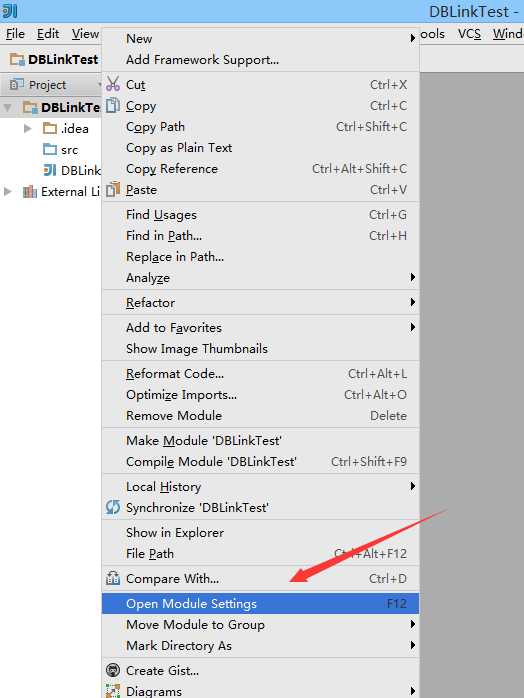Viewport: 524px width, 698px height.
Task: Click the Paste clipboard icon
Action: [113, 189]
